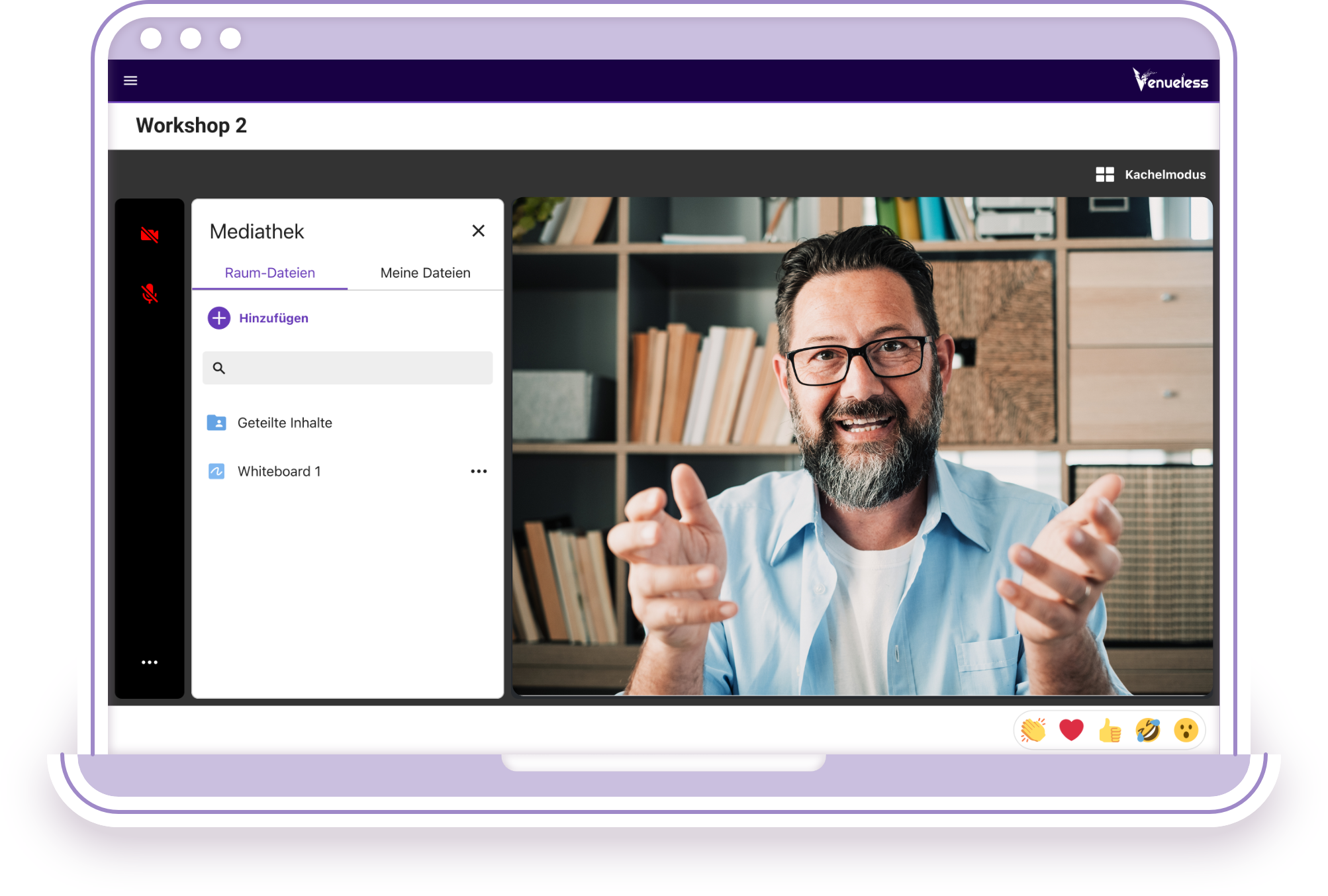Click the Venueless logo
Screen dimensions: 1328x896
coord(1170,80)
